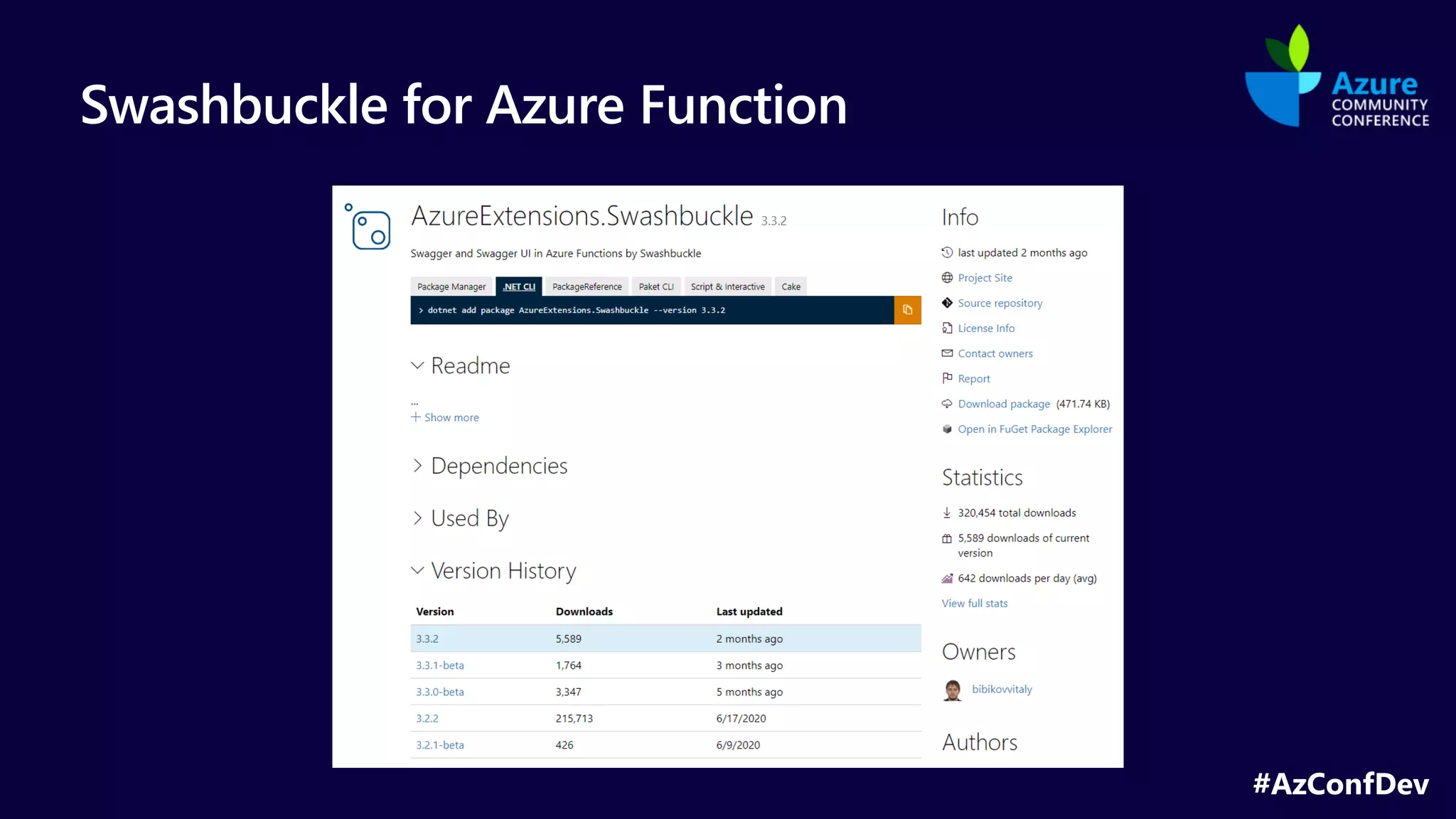Click the AzureExtensions.Swashbuckle package logo icon
This screenshot has height=819, width=1456.
tap(368, 227)
